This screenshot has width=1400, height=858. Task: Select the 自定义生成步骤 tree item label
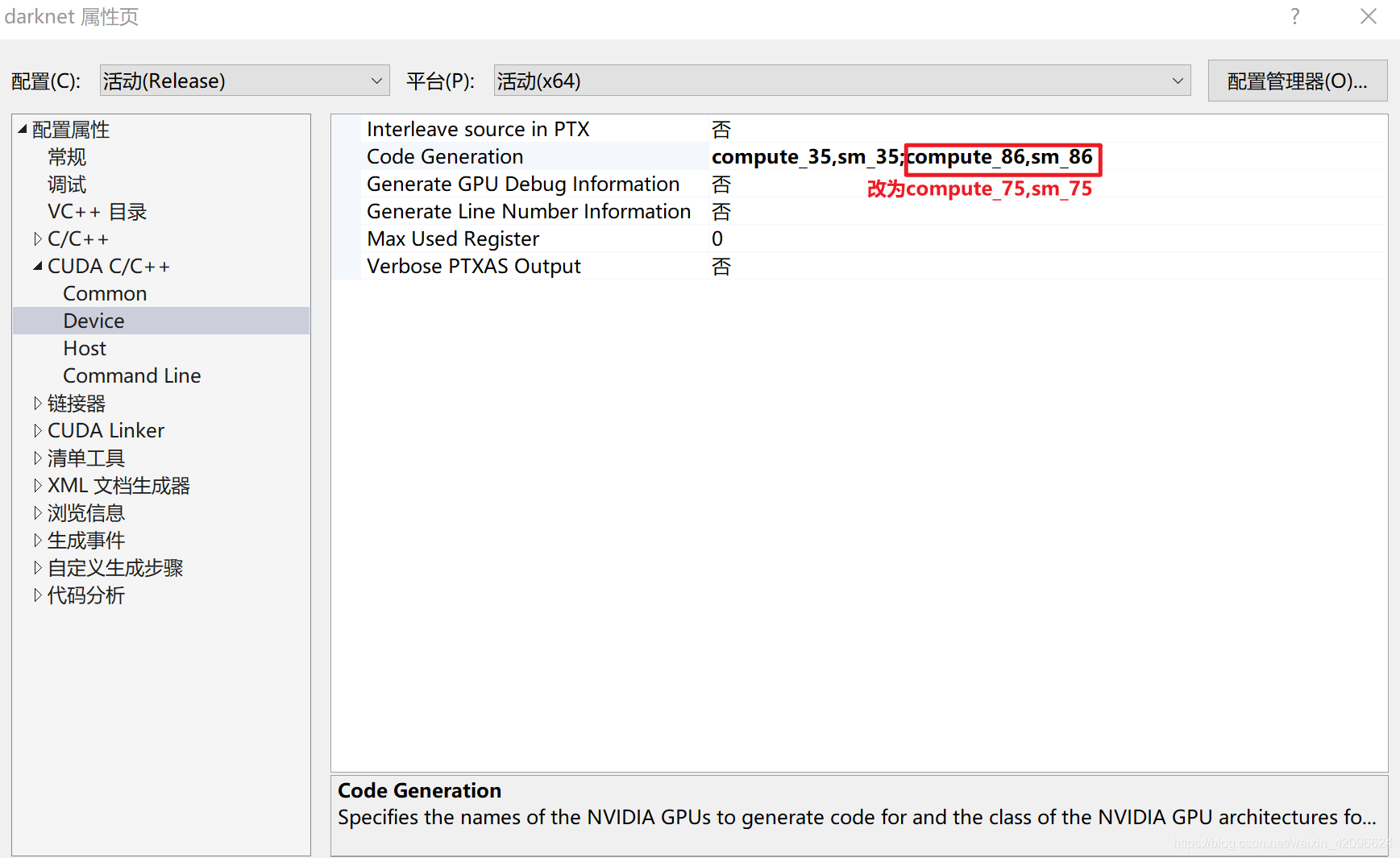(x=115, y=567)
